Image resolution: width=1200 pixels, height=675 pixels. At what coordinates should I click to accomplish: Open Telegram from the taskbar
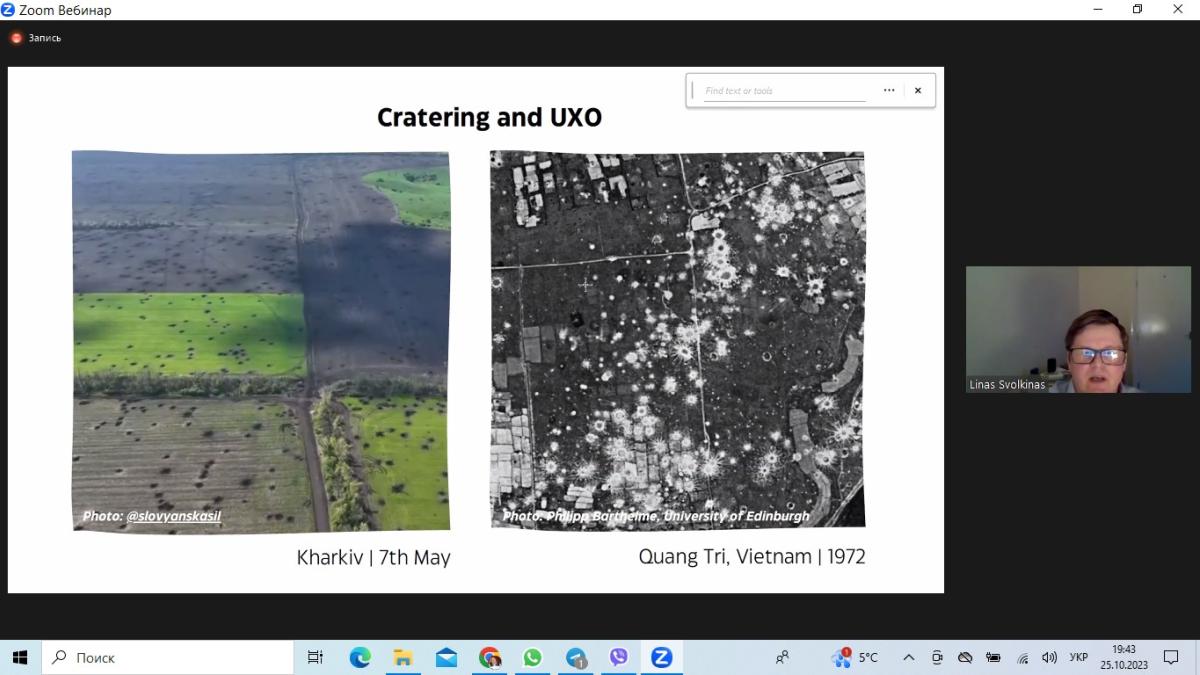point(576,657)
